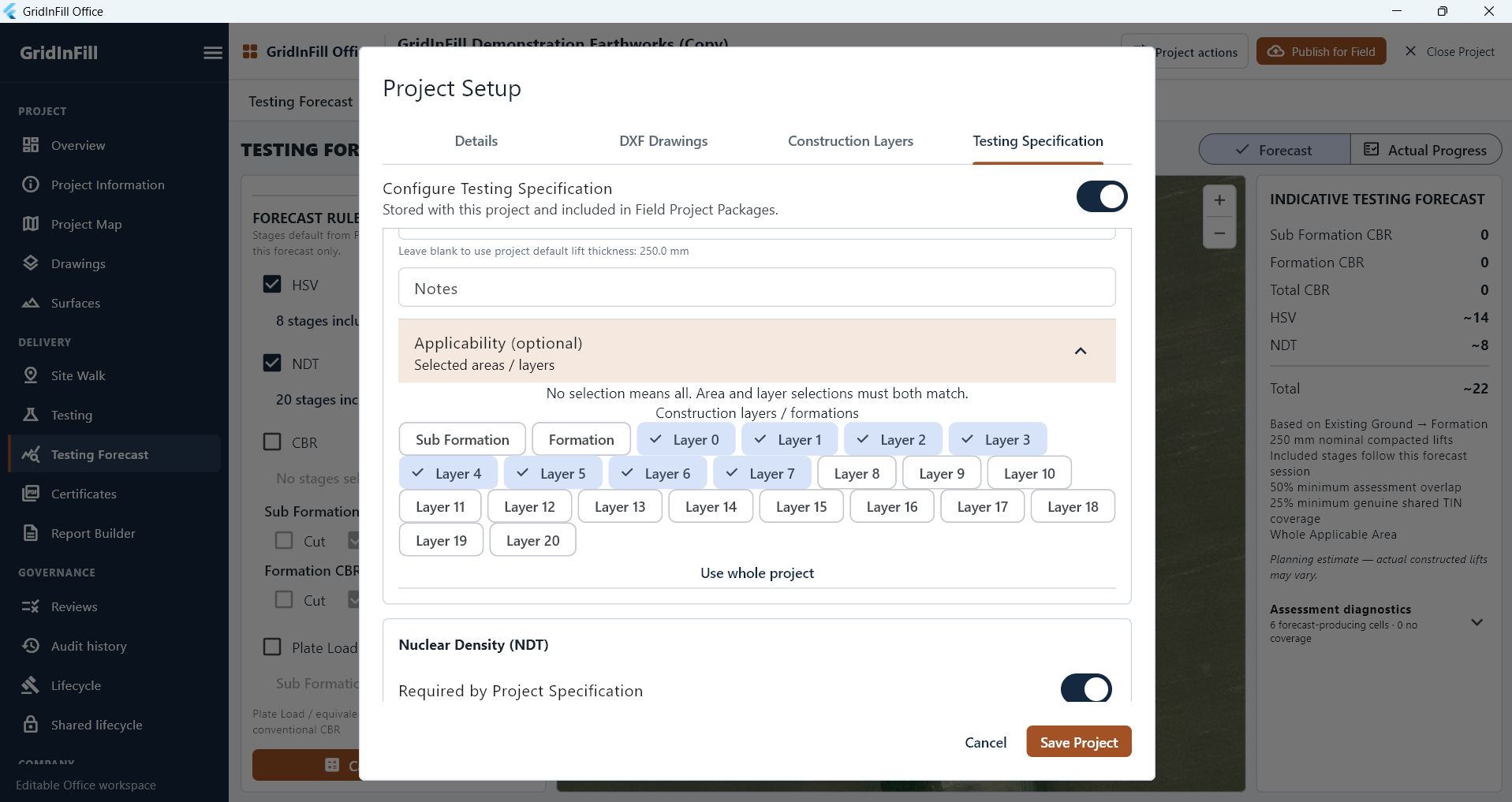This screenshot has height=802, width=1512.
Task: Click the Lifecycle gavel icon
Action: pyautogui.click(x=31, y=685)
